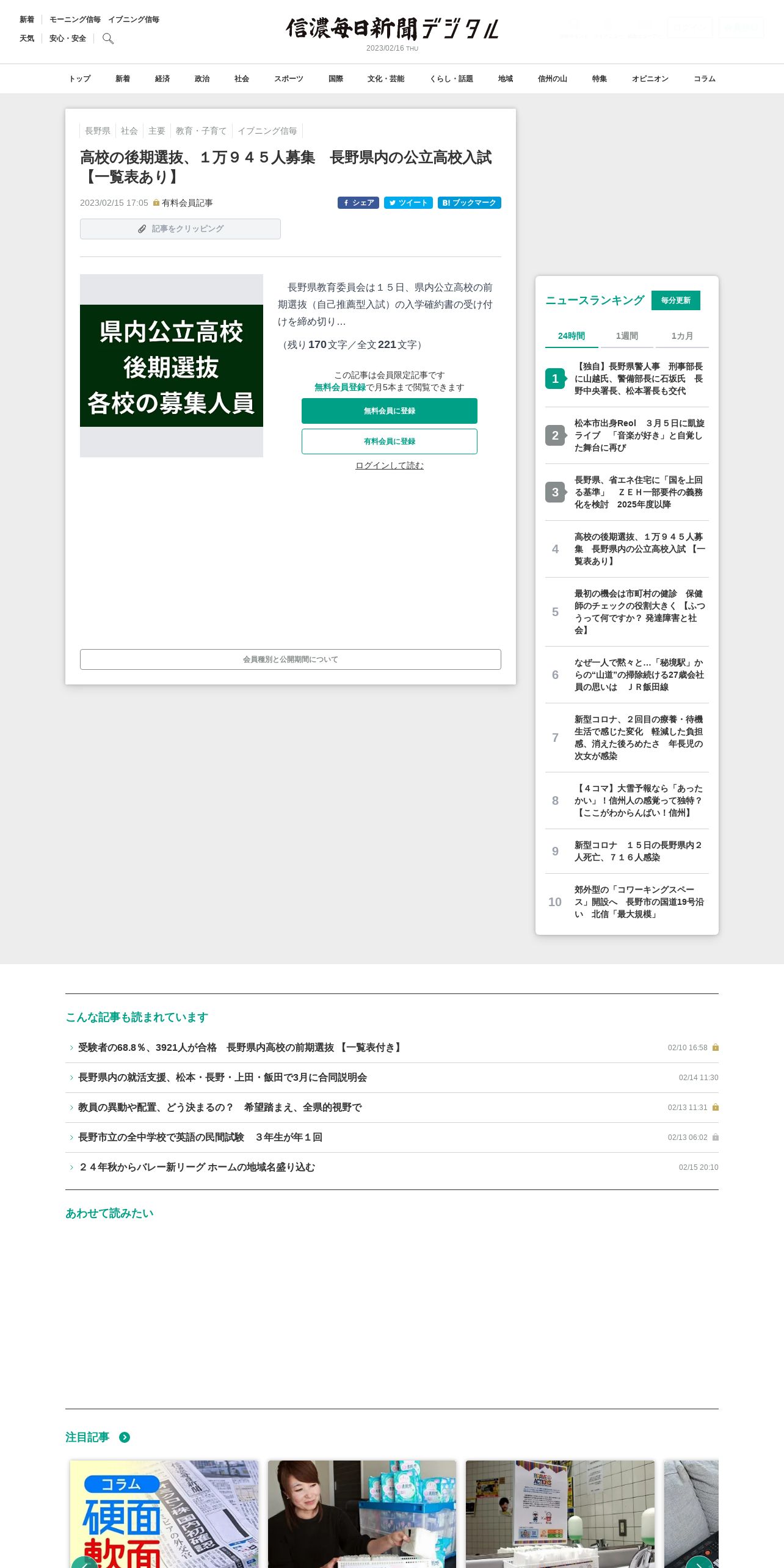Open 長野県内の就活支援 article
The image size is (784, 1568).
point(222,1077)
